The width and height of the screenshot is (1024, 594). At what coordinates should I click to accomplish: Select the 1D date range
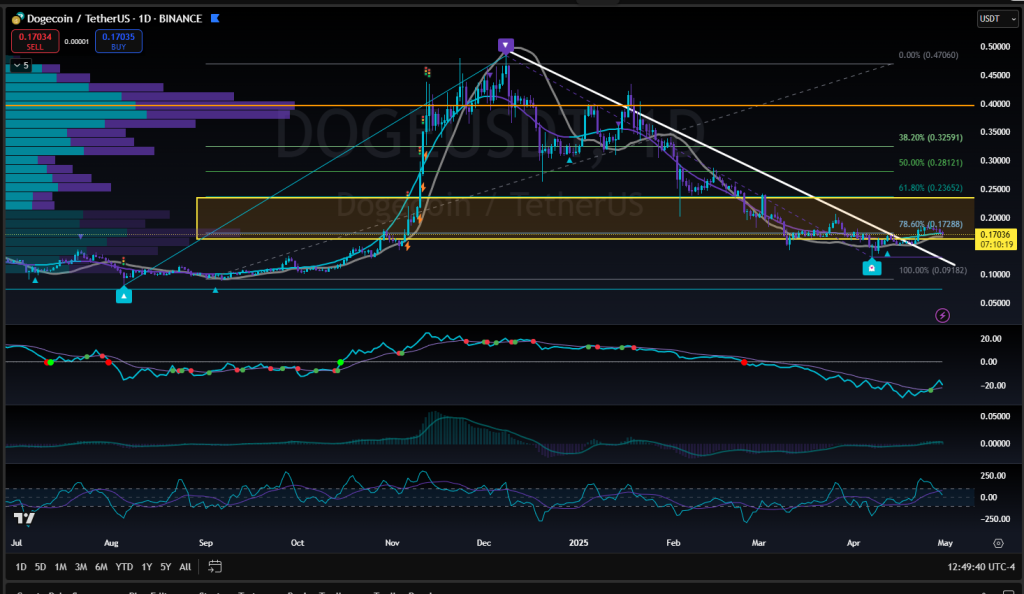coord(21,567)
